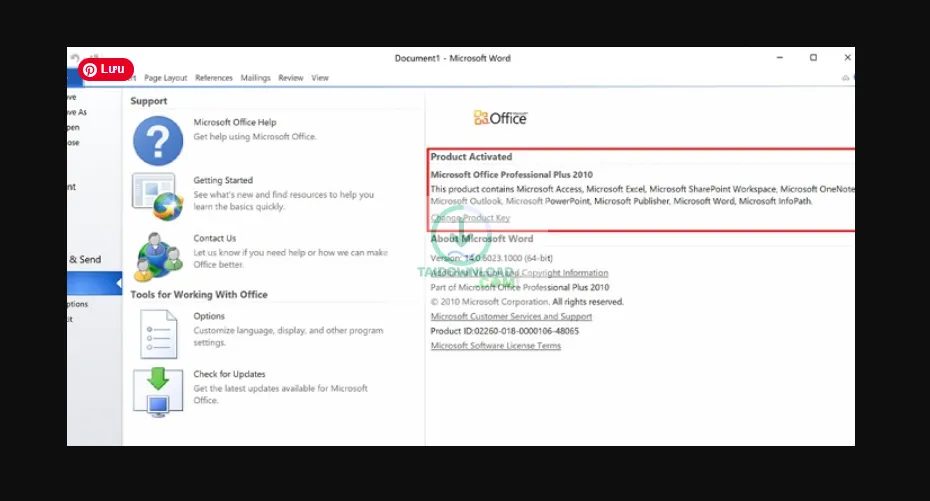Click the Microsoft Office Help question mark icon

[x=158, y=140]
